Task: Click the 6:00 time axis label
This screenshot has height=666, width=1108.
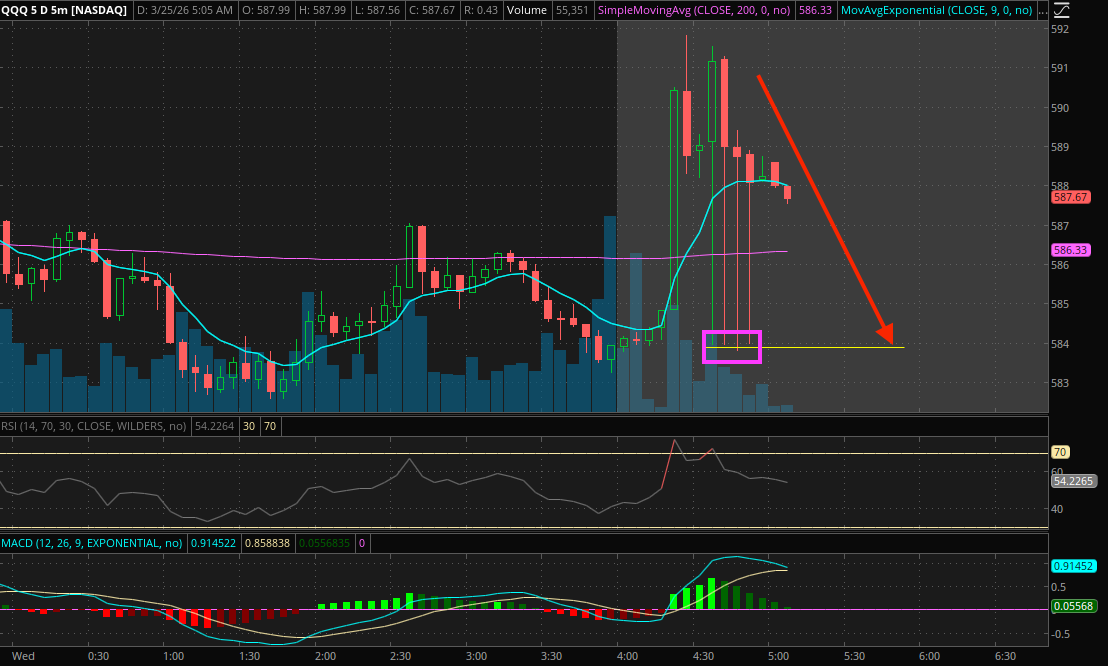Action: [x=929, y=656]
